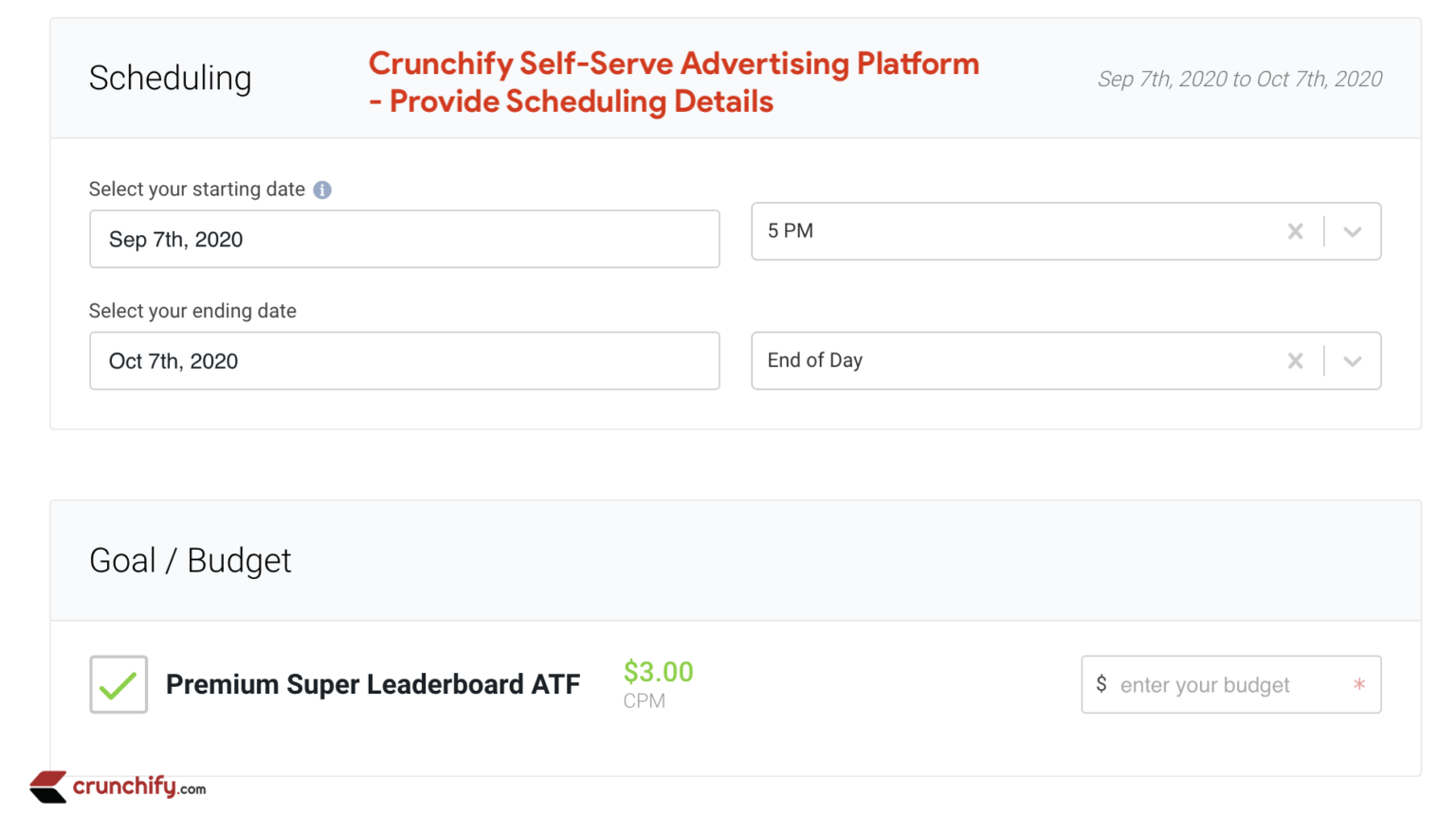1456x814 pixels.
Task: Clear the 5 PM time selection with the X
Action: click(1296, 231)
